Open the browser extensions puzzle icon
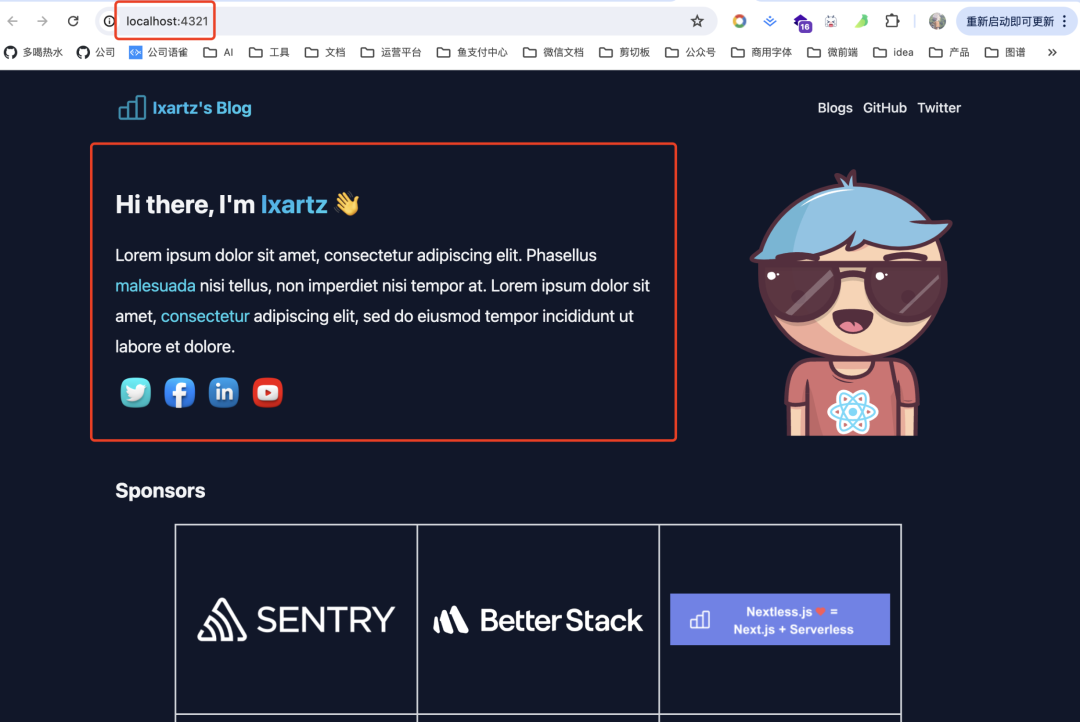The height and width of the screenshot is (722, 1080). 892,21
